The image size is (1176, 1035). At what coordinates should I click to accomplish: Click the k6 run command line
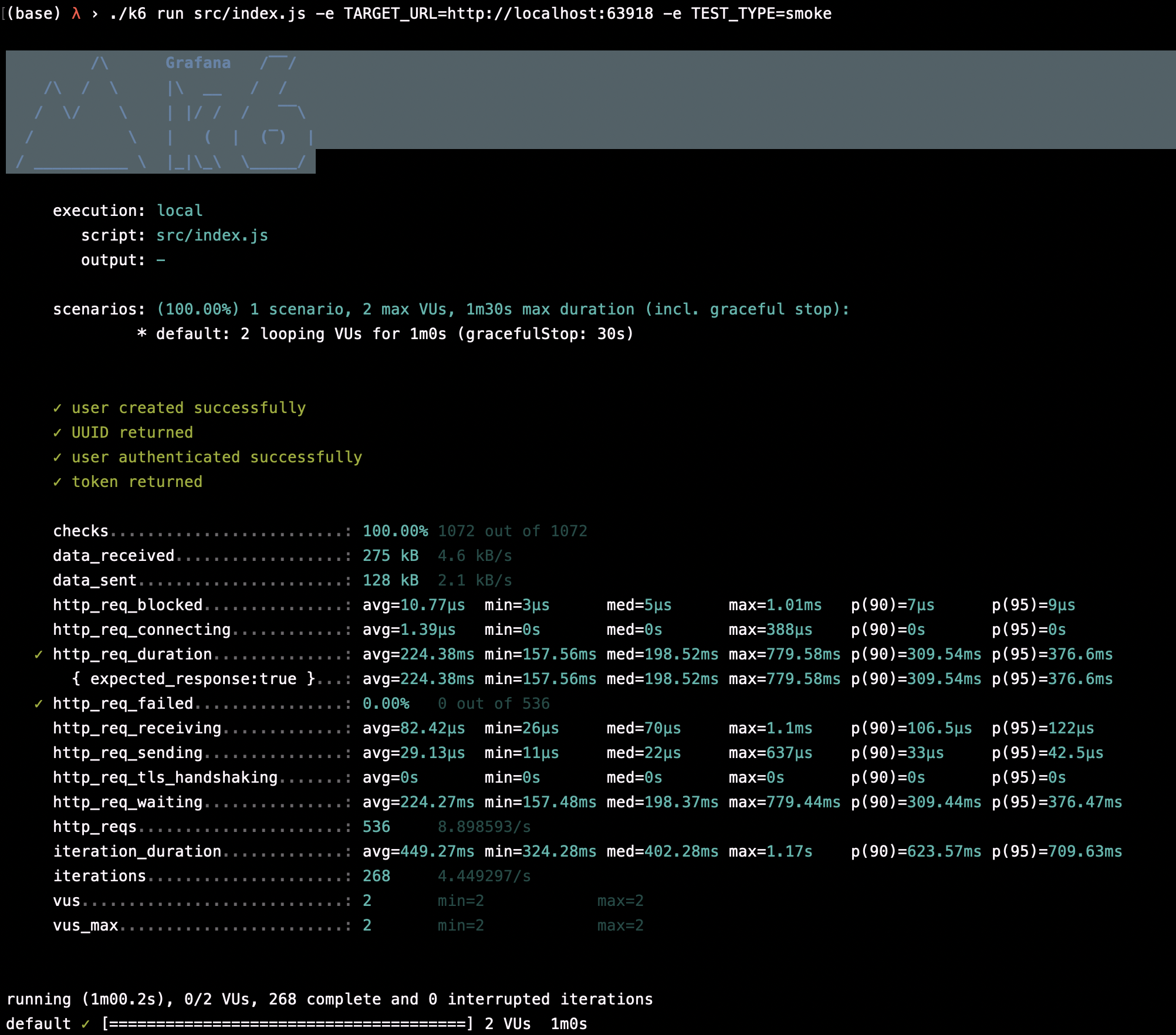(x=471, y=13)
